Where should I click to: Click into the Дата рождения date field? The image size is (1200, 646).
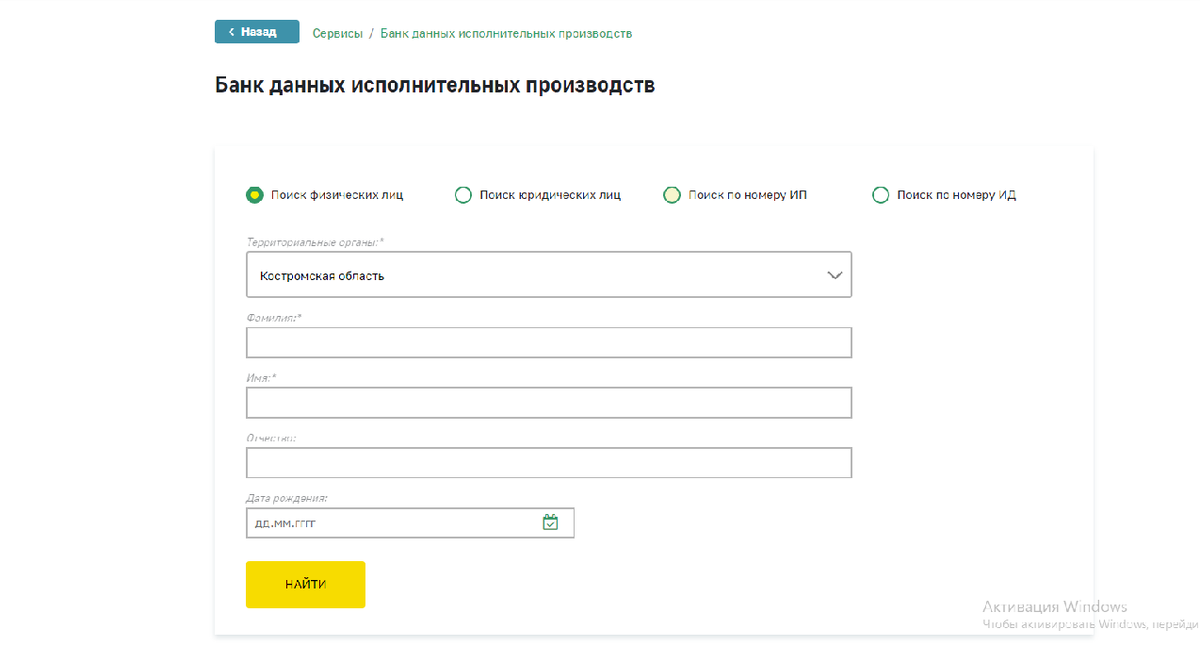pyautogui.click(x=410, y=522)
